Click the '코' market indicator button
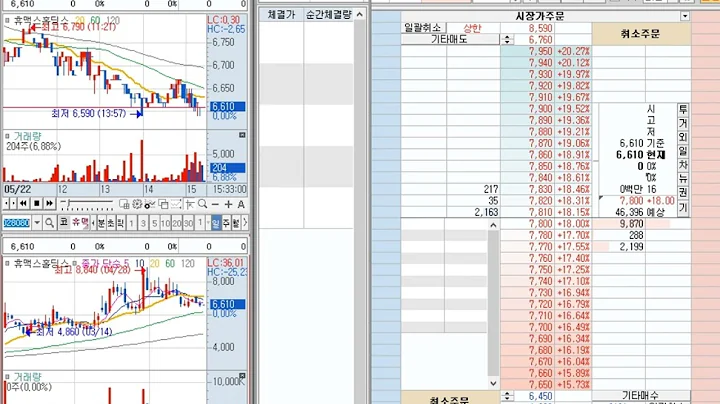Image resolution: width=720 pixels, height=404 pixels. click(63, 222)
